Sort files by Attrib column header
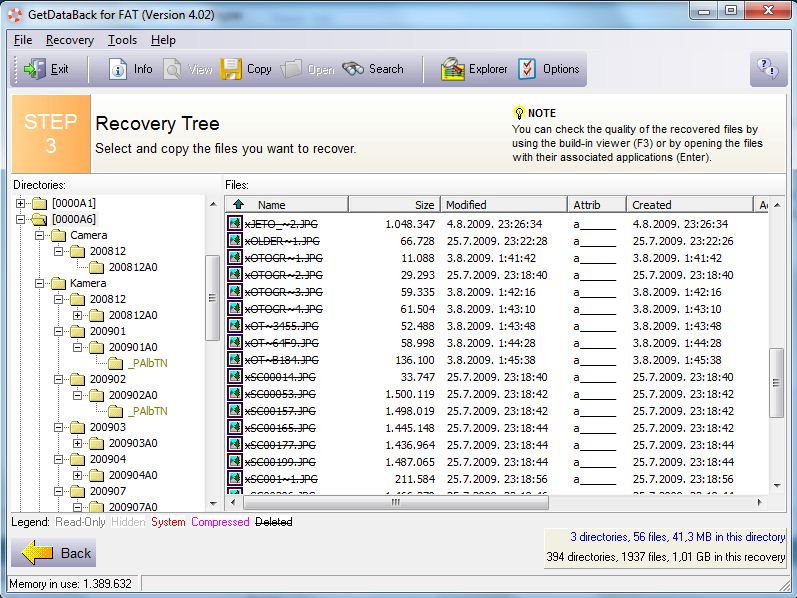Screen dimensions: 797x598 (597, 204)
